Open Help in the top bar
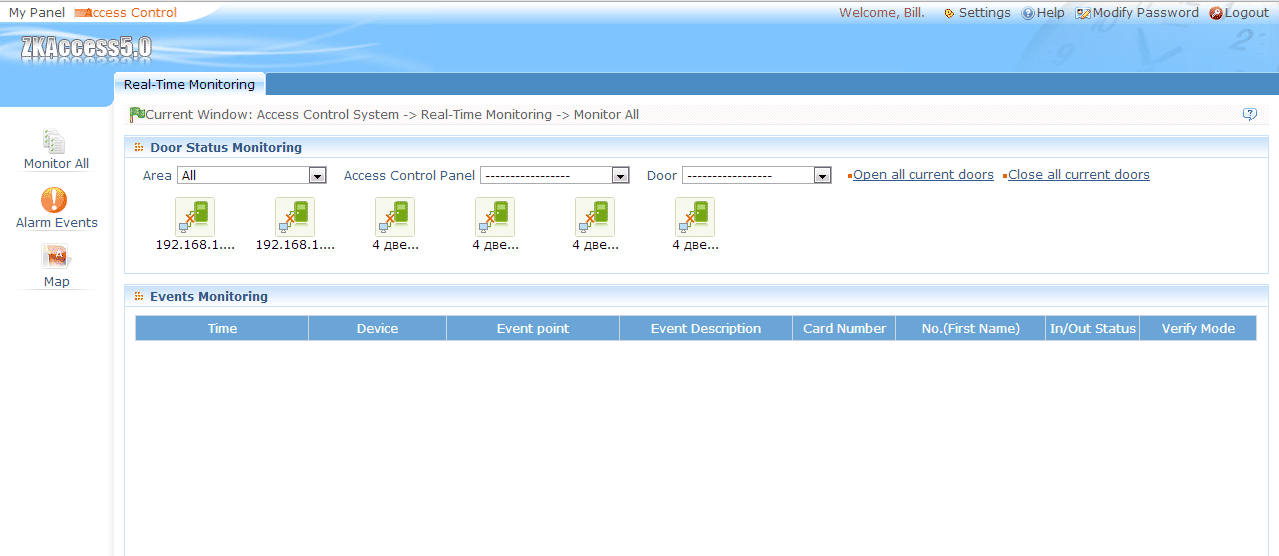The image size is (1279, 556). point(1043,13)
